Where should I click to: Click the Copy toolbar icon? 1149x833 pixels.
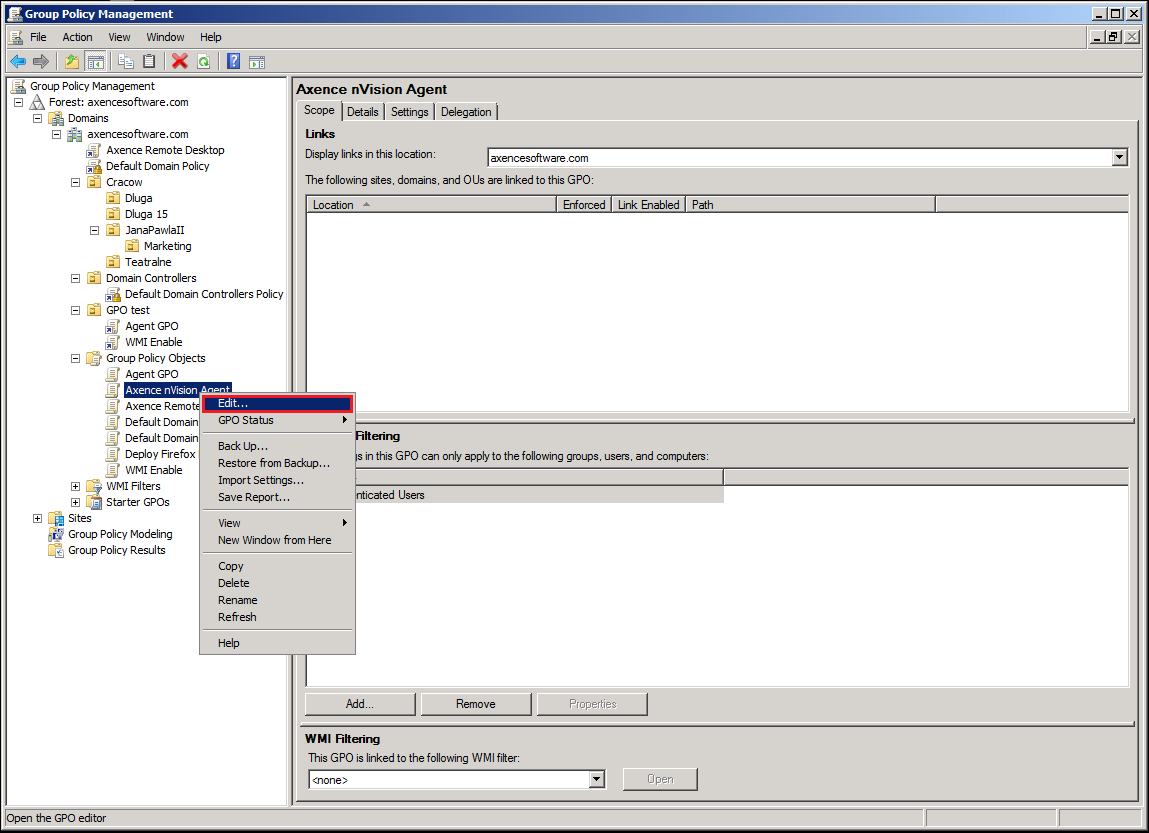click(x=126, y=61)
